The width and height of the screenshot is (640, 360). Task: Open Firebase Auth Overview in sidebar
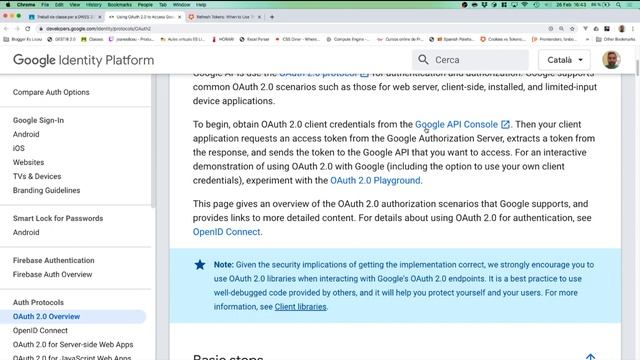pyautogui.click(x=52, y=274)
